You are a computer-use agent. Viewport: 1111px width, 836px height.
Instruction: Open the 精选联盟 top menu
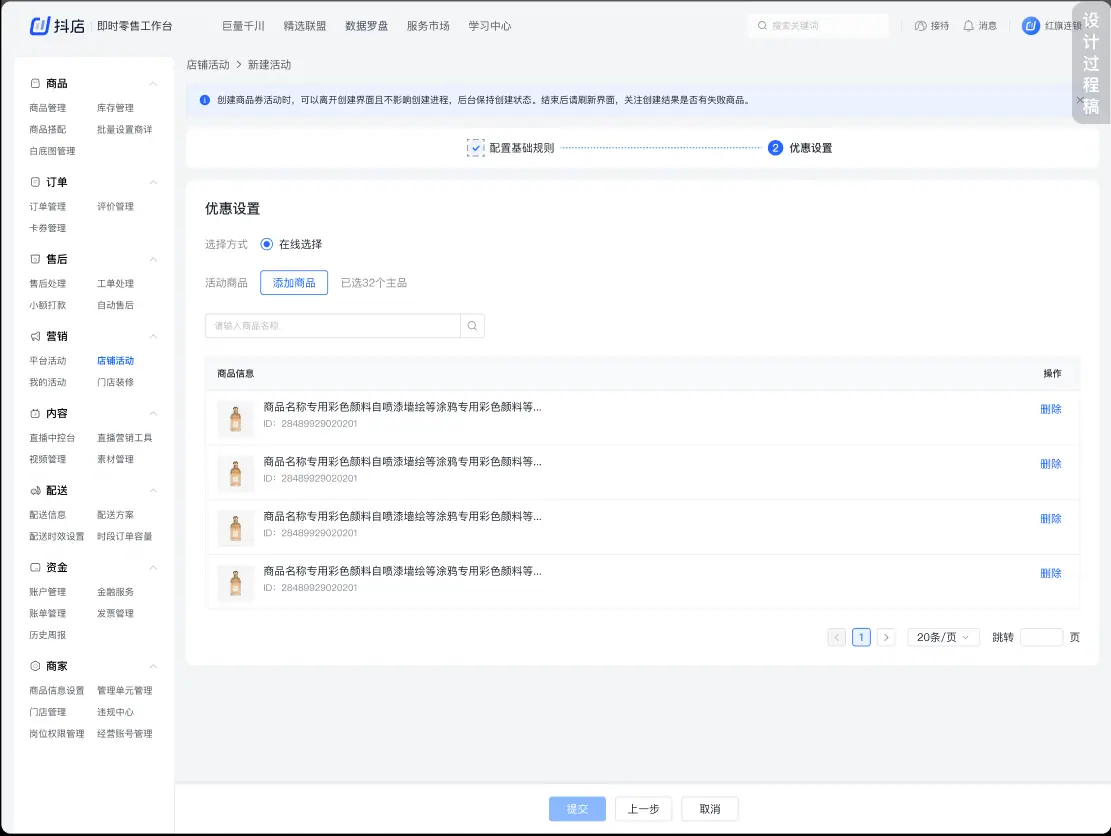pyautogui.click(x=305, y=26)
